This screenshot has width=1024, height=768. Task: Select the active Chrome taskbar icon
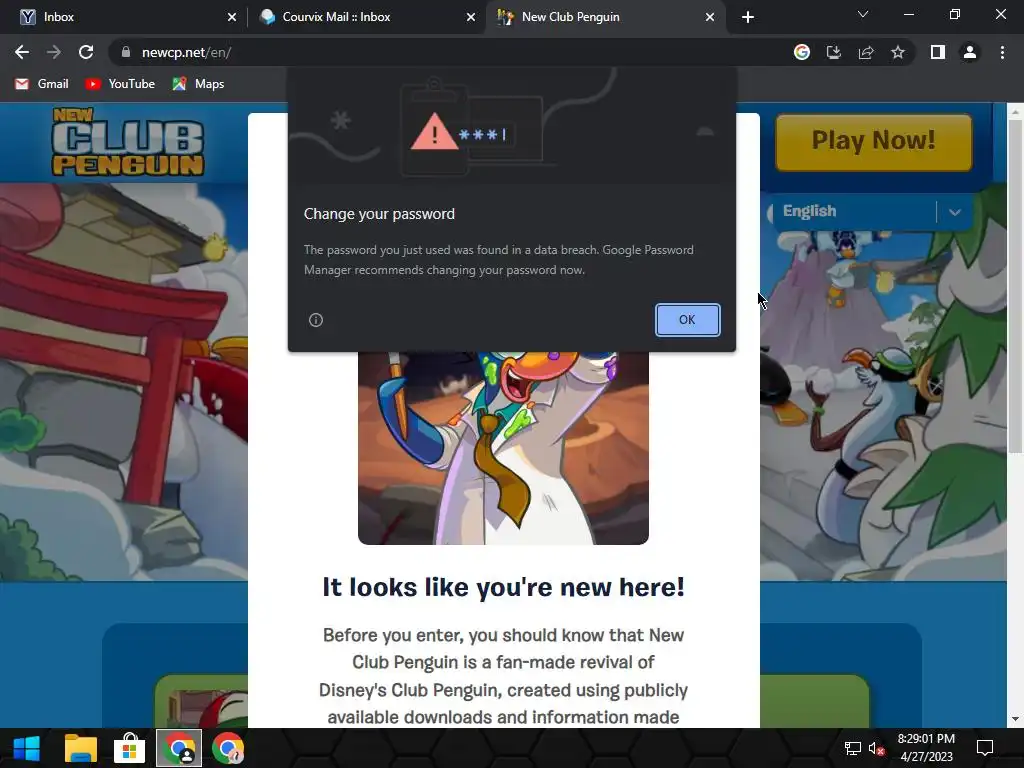pyautogui.click(x=179, y=748)
